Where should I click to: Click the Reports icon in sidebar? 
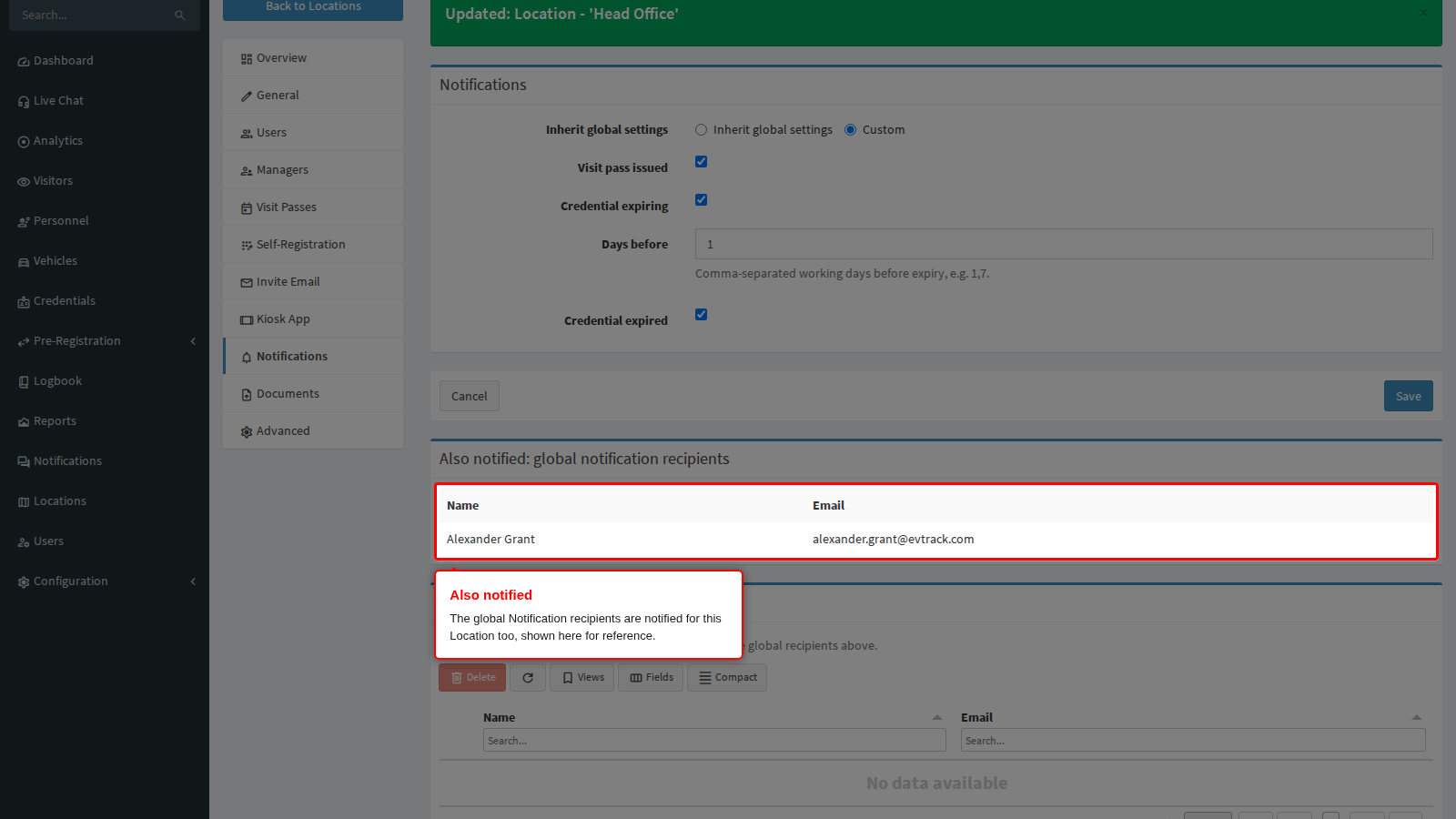(24, 422)
